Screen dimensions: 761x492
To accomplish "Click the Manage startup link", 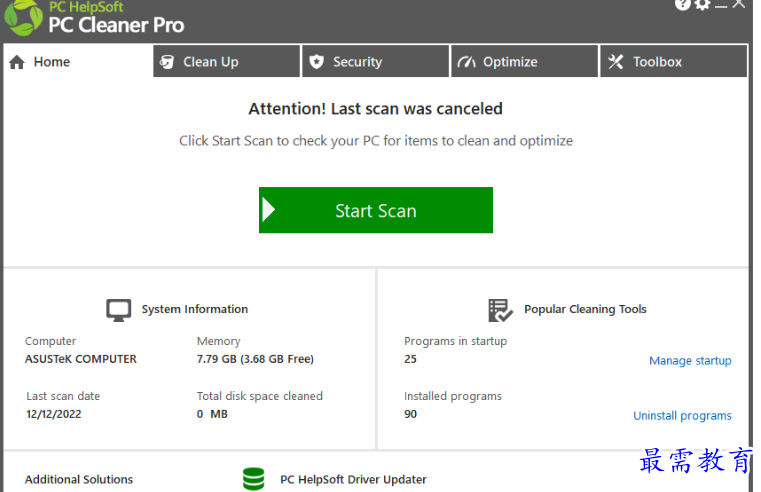I will [x=690, y=361].
